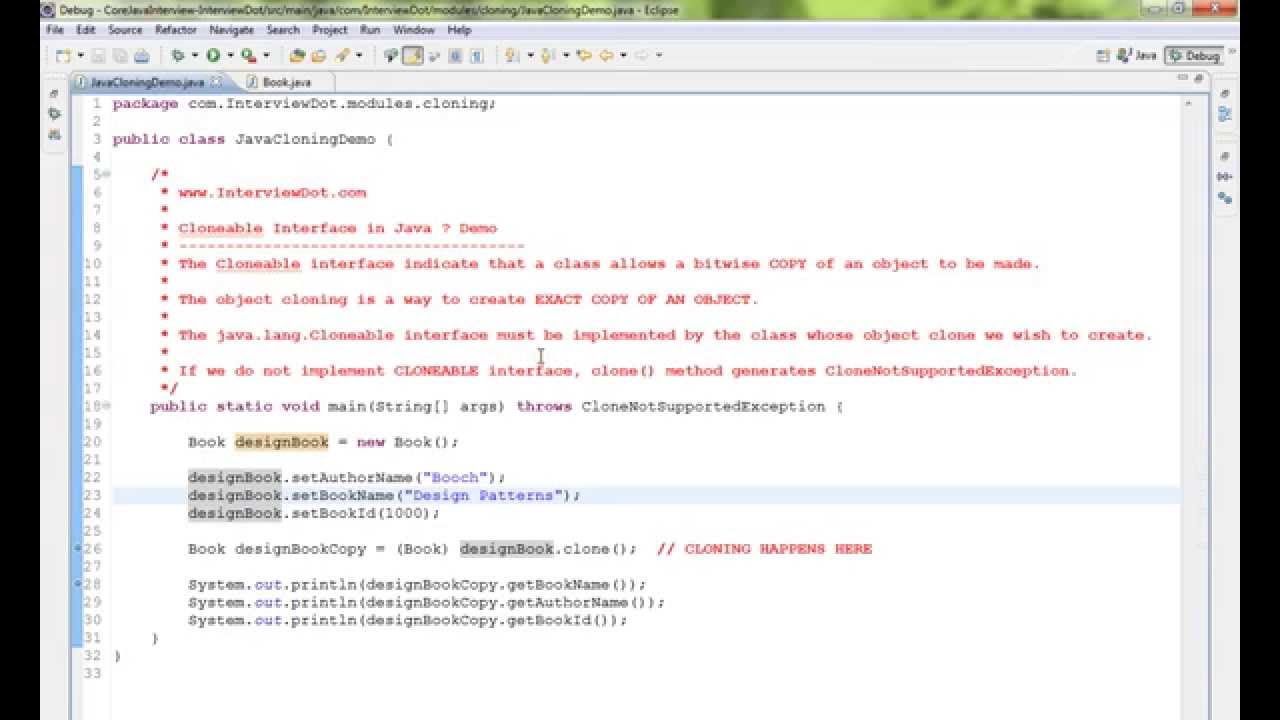
Task: Click the Print toolbar icon
Action: tap(141, 55)
